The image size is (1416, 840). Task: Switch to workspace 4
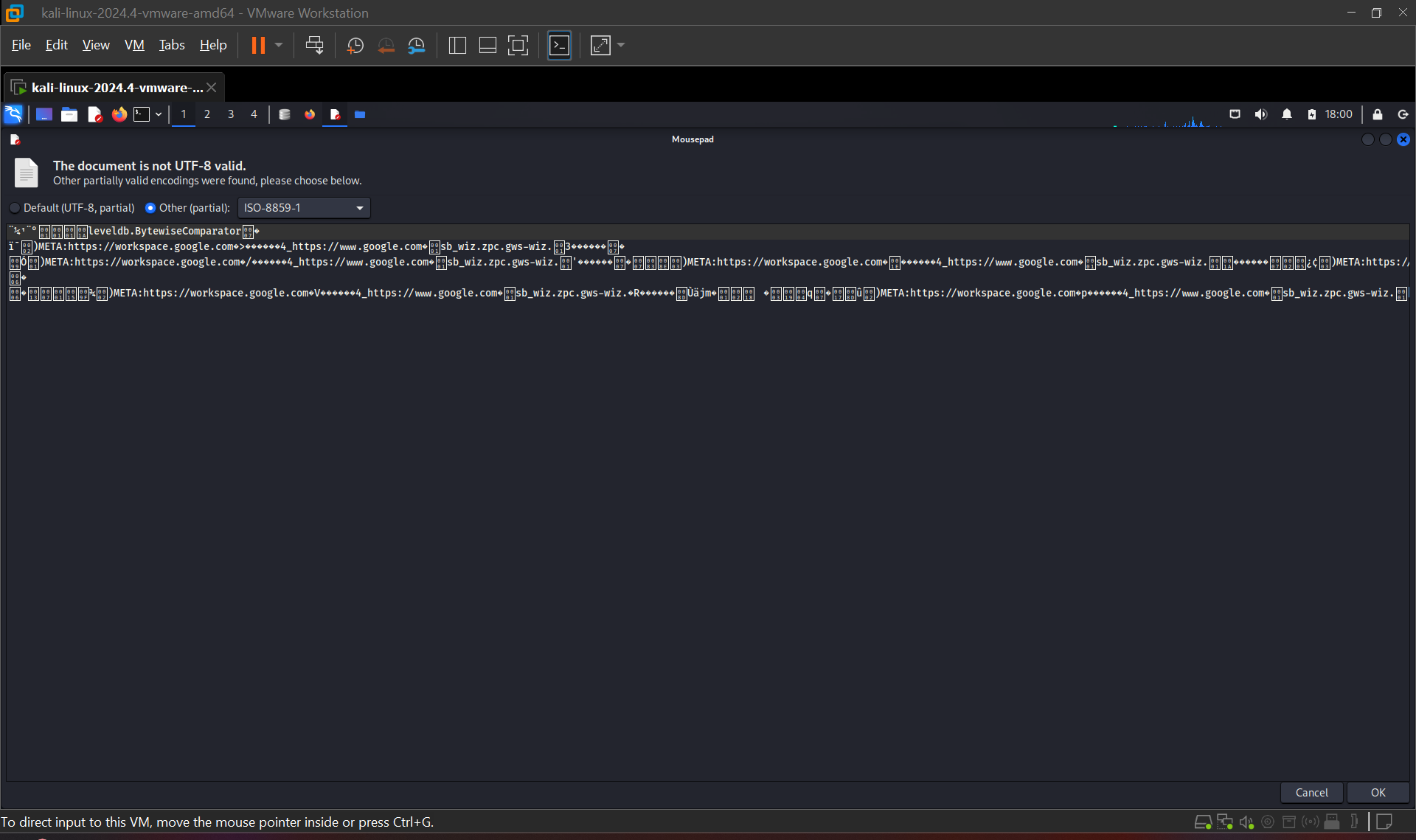pos(254,114)
